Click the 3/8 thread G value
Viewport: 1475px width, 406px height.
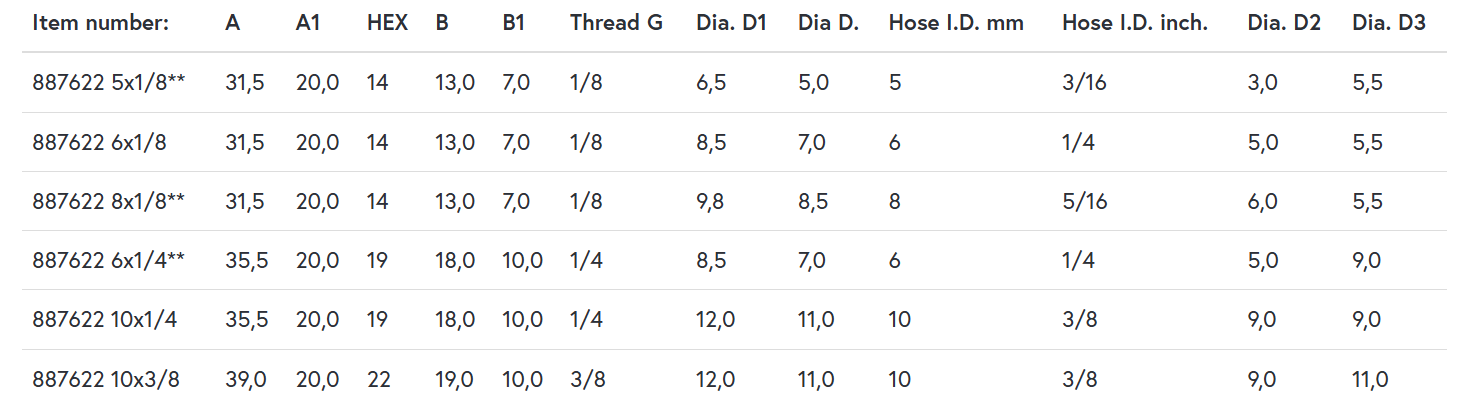click(x=586, y=380)
